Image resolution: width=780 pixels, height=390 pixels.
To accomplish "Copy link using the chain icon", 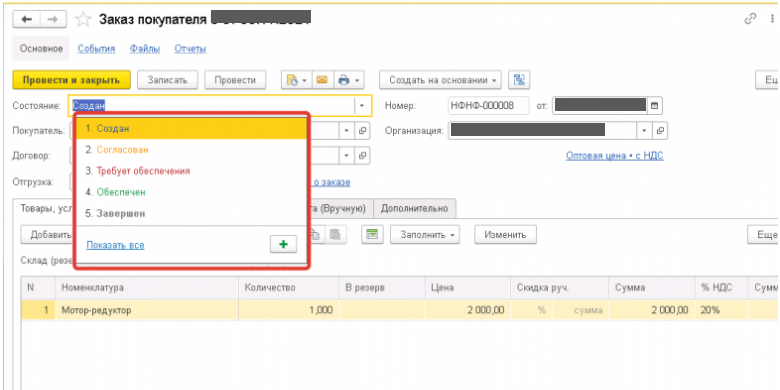I will click(750, 19).
